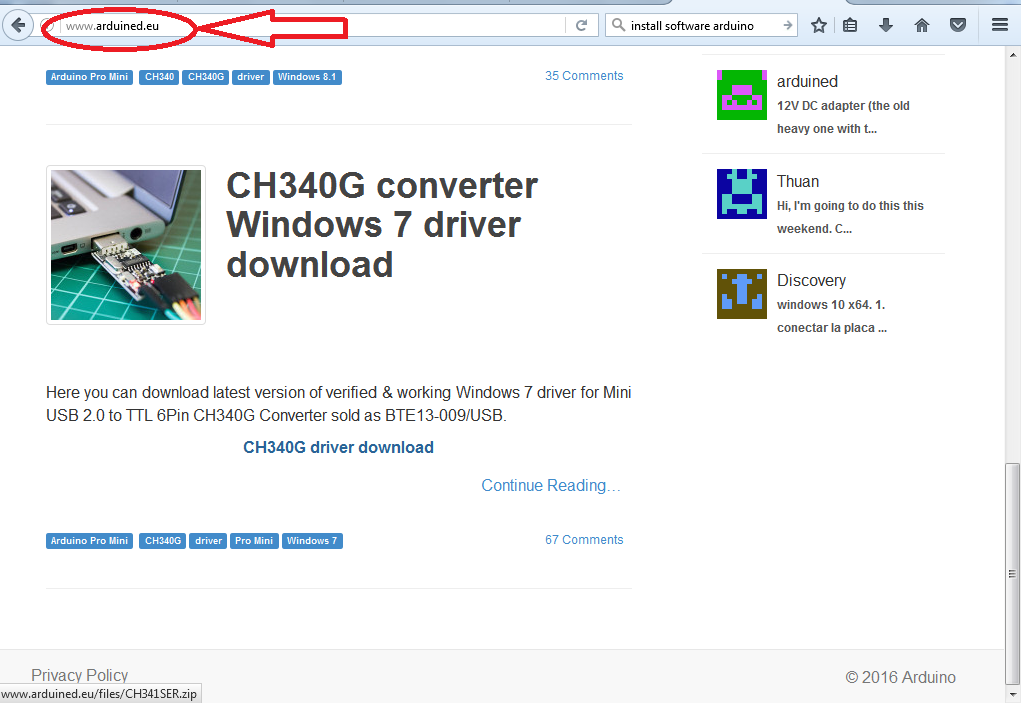Select the Windows 7 tag
1021x703 pixels.
[312, 540]
